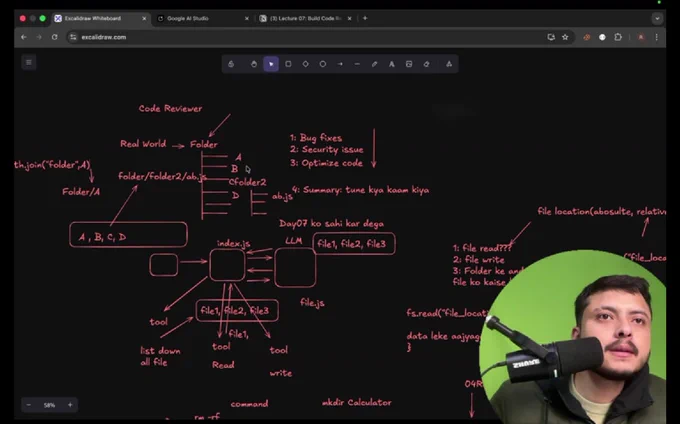Select the Line drawing tool

(x=357, y=64)
